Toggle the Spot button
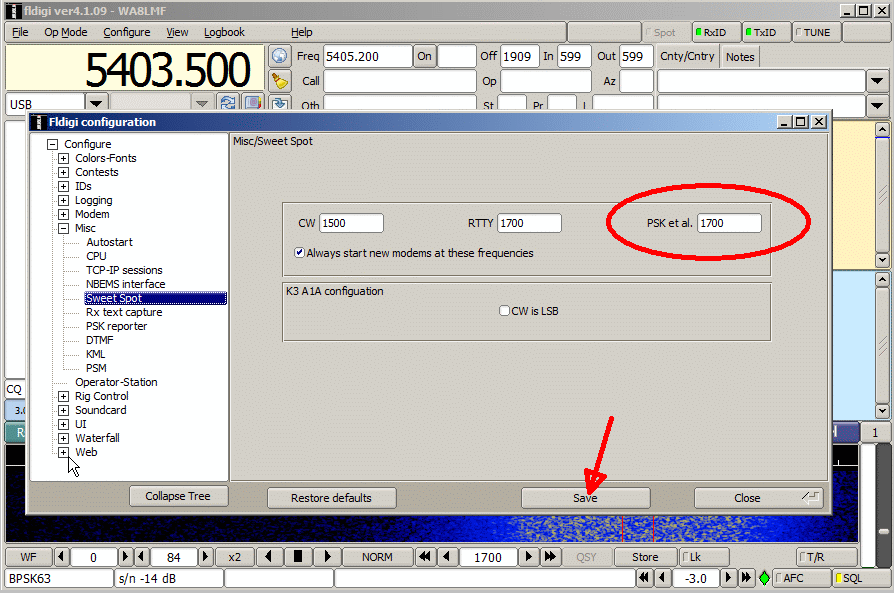This screenshot has height=593, width=894. pos(665,33)
